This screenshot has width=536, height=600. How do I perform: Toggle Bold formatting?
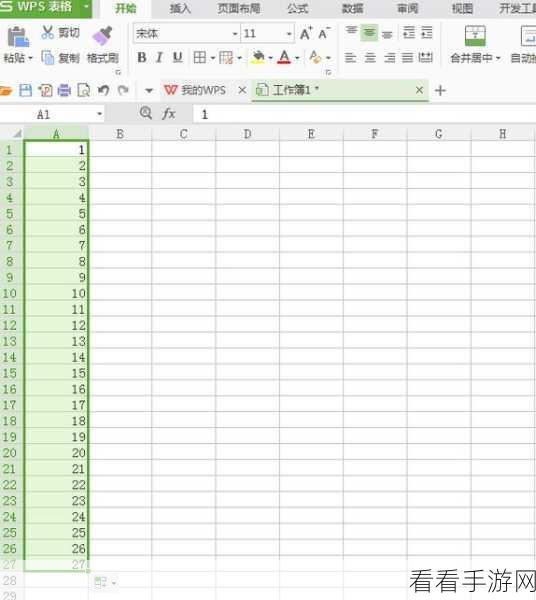142,57
